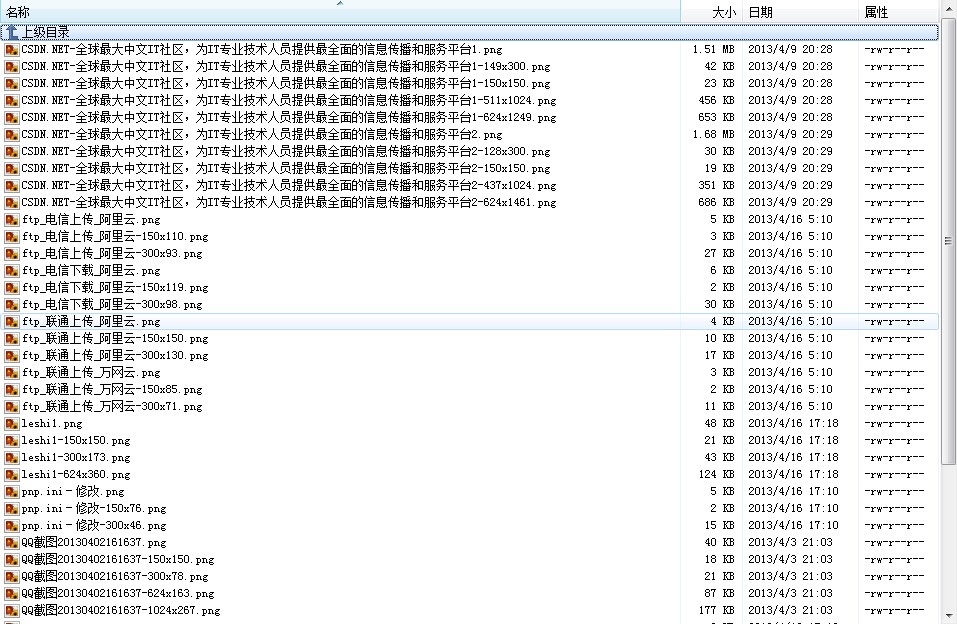Click the scrollbar up arrow
The image size is (957, 624).
(x=948, y=7)
